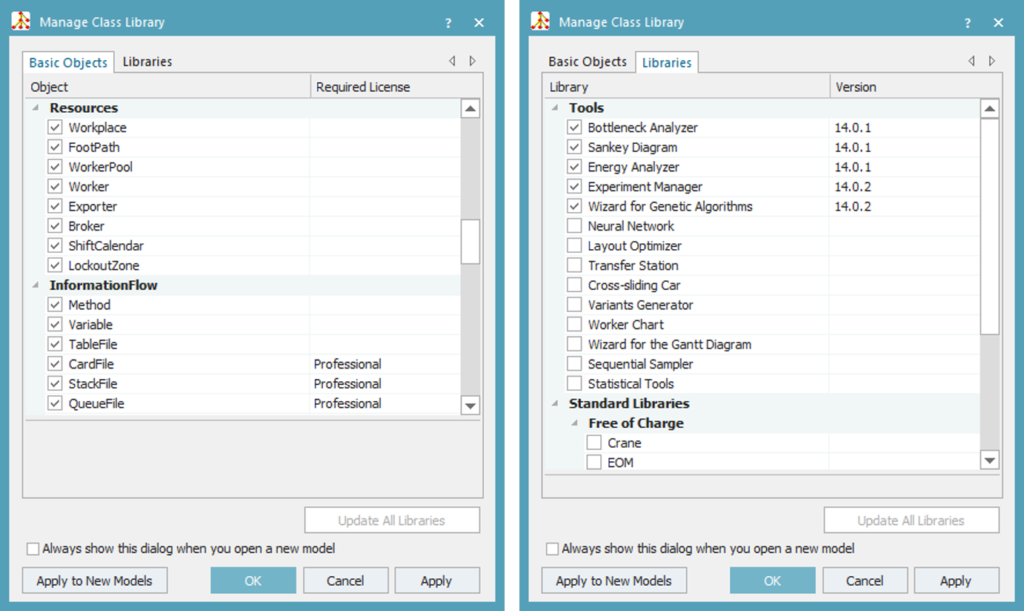Viewport: 1024px width, 611px height.
Task: Click Cancel in the left dialog
Action: tap(345, 580)
